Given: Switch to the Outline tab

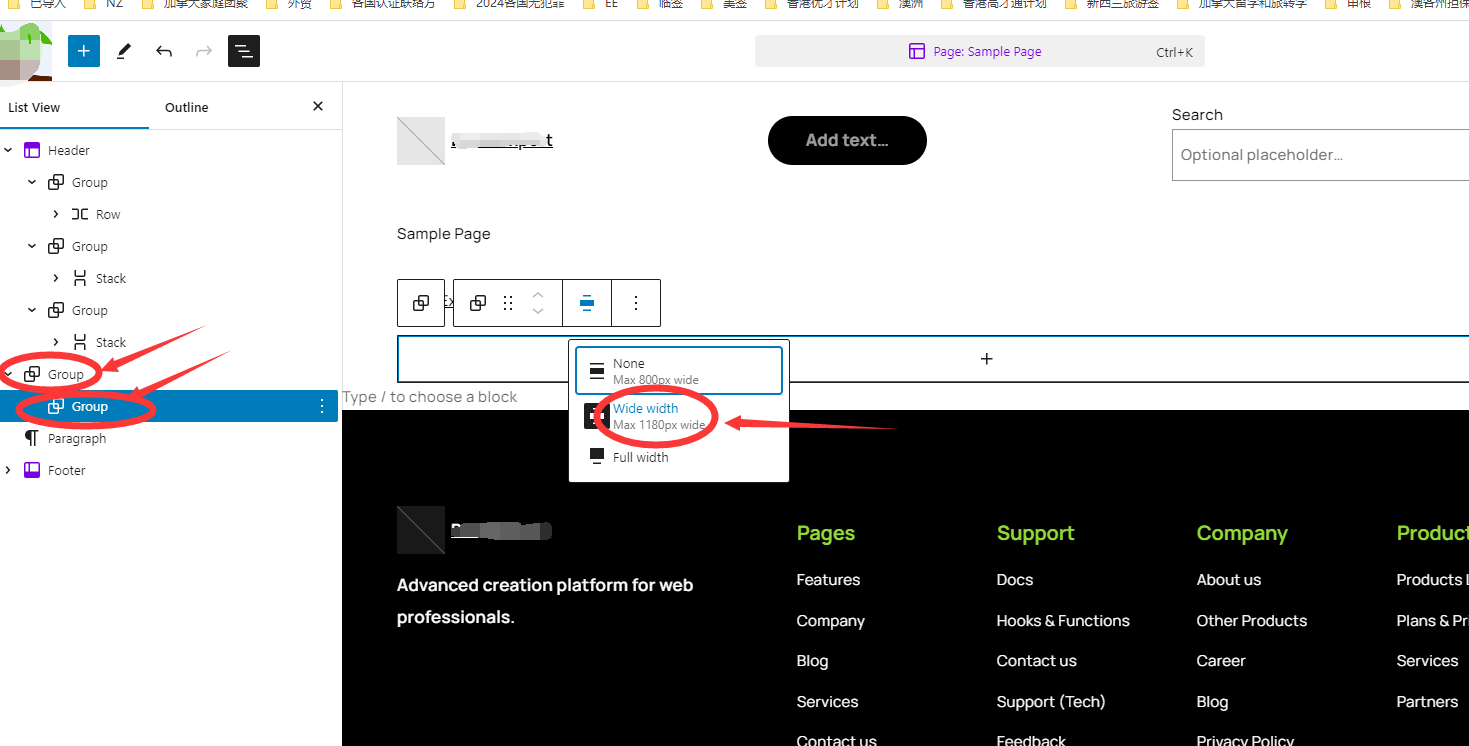Looking at the screenshot, I should tap(187, 107).
